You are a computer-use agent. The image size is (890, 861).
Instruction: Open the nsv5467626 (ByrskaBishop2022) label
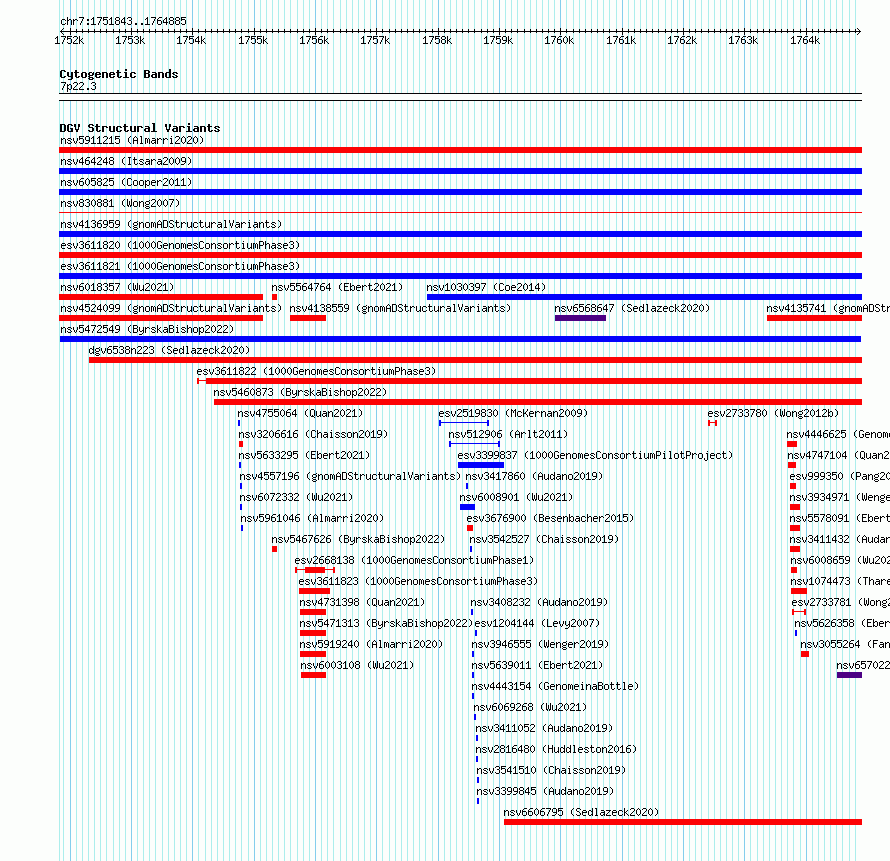[358, 539]
